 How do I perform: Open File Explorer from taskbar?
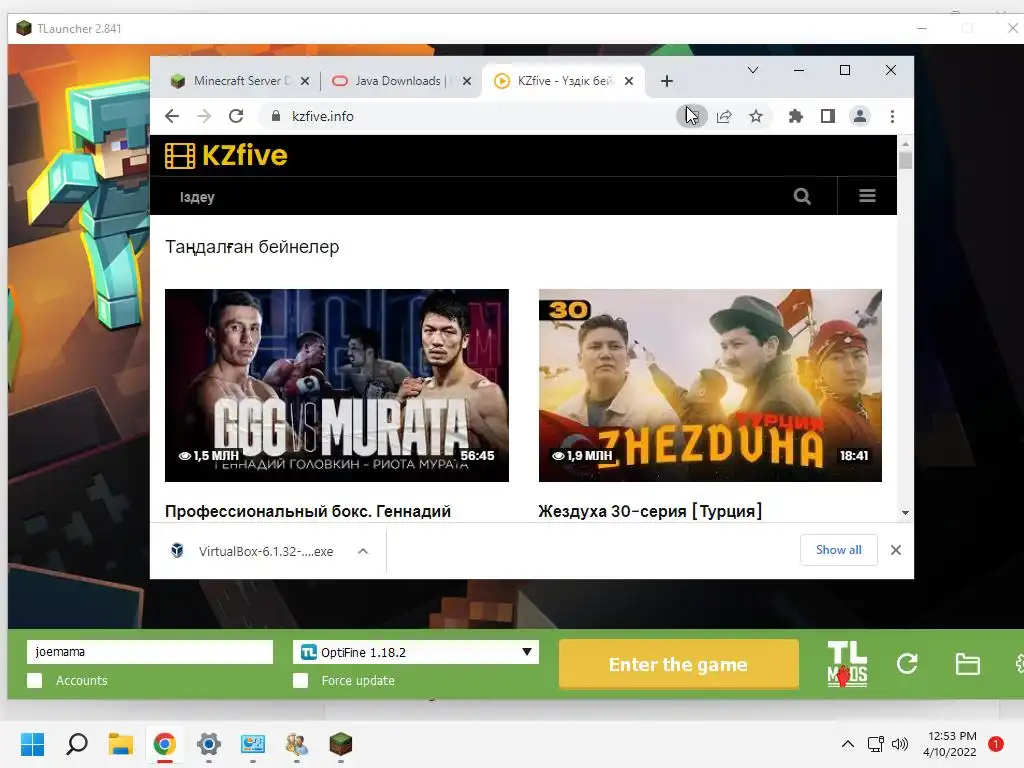[121, 744]
